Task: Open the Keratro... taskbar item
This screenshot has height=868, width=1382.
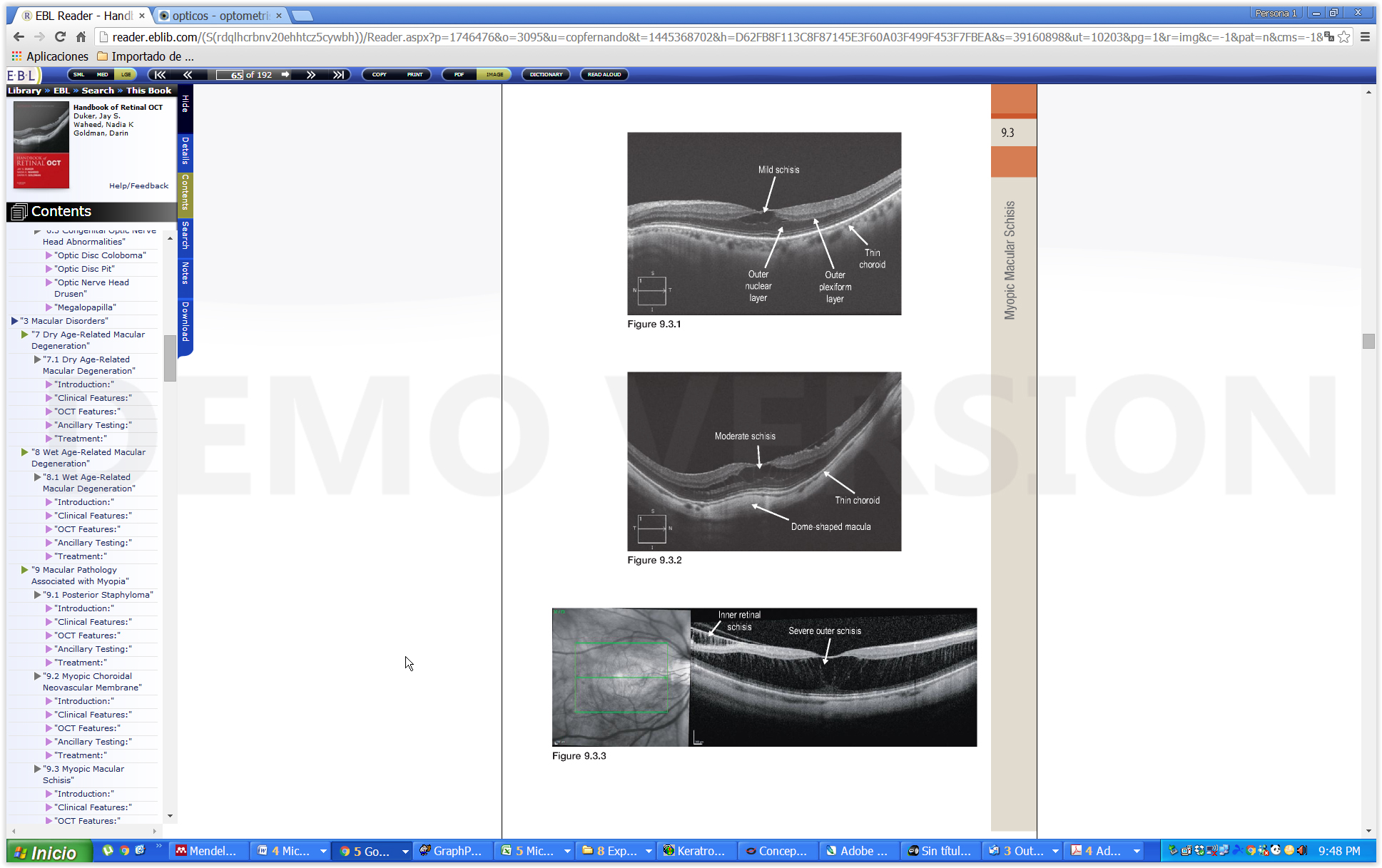Action: click(x=698, y=851)
